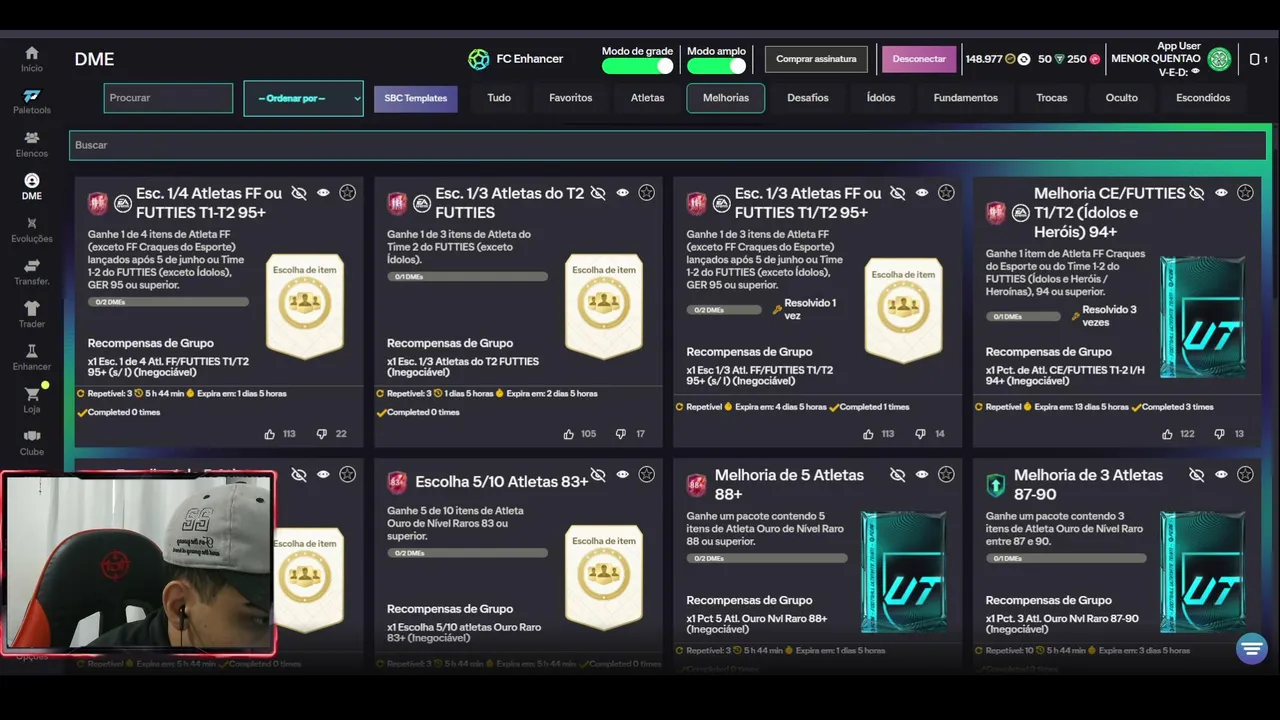Image resolution: width=1280 pixels, height=720 pixels.
Task: Click the crossed-eye icon on Escolha 5/10 Atletas 83+
Action: (598, 475)
